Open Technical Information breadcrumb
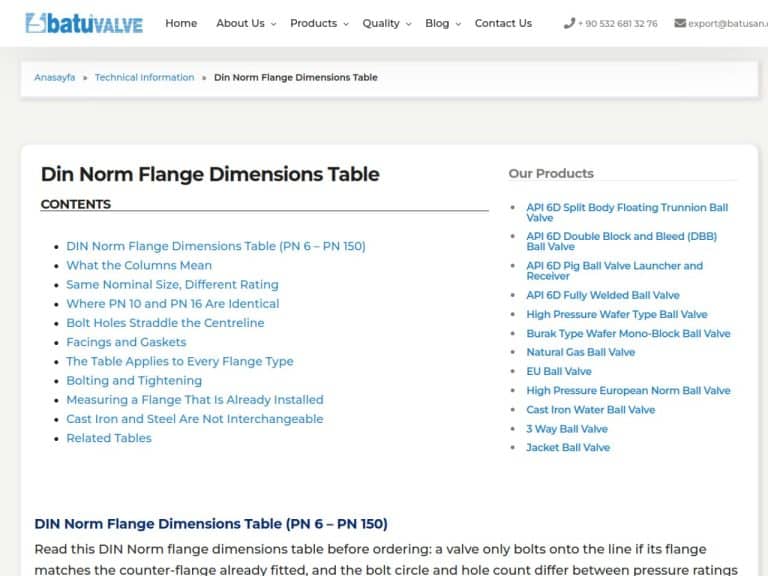 [x=144, y=77]
